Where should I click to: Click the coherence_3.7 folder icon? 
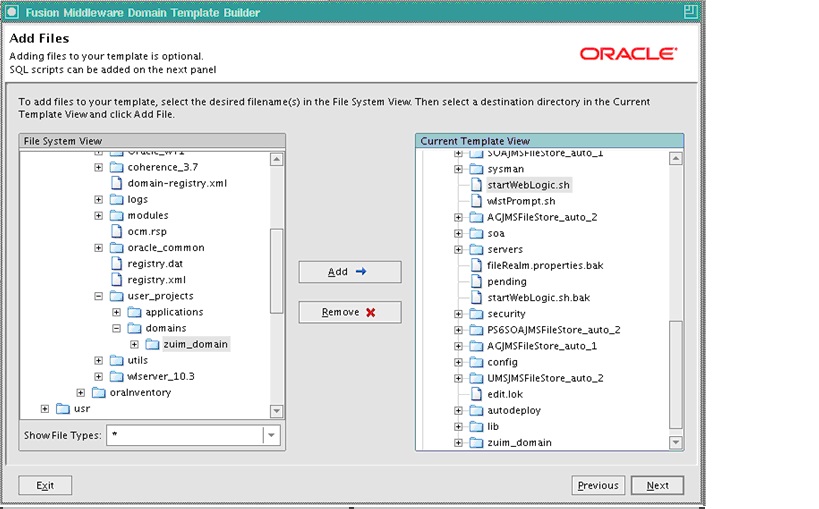click(116, 167)
